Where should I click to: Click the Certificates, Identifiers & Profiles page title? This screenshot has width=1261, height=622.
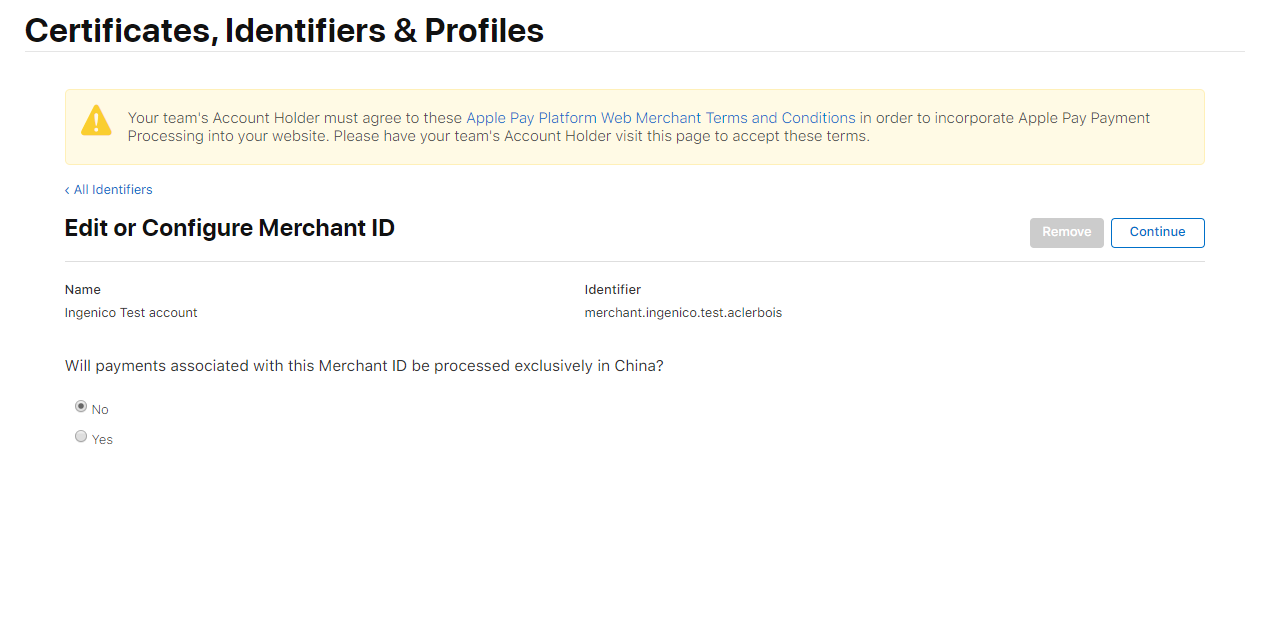point(284,31)
